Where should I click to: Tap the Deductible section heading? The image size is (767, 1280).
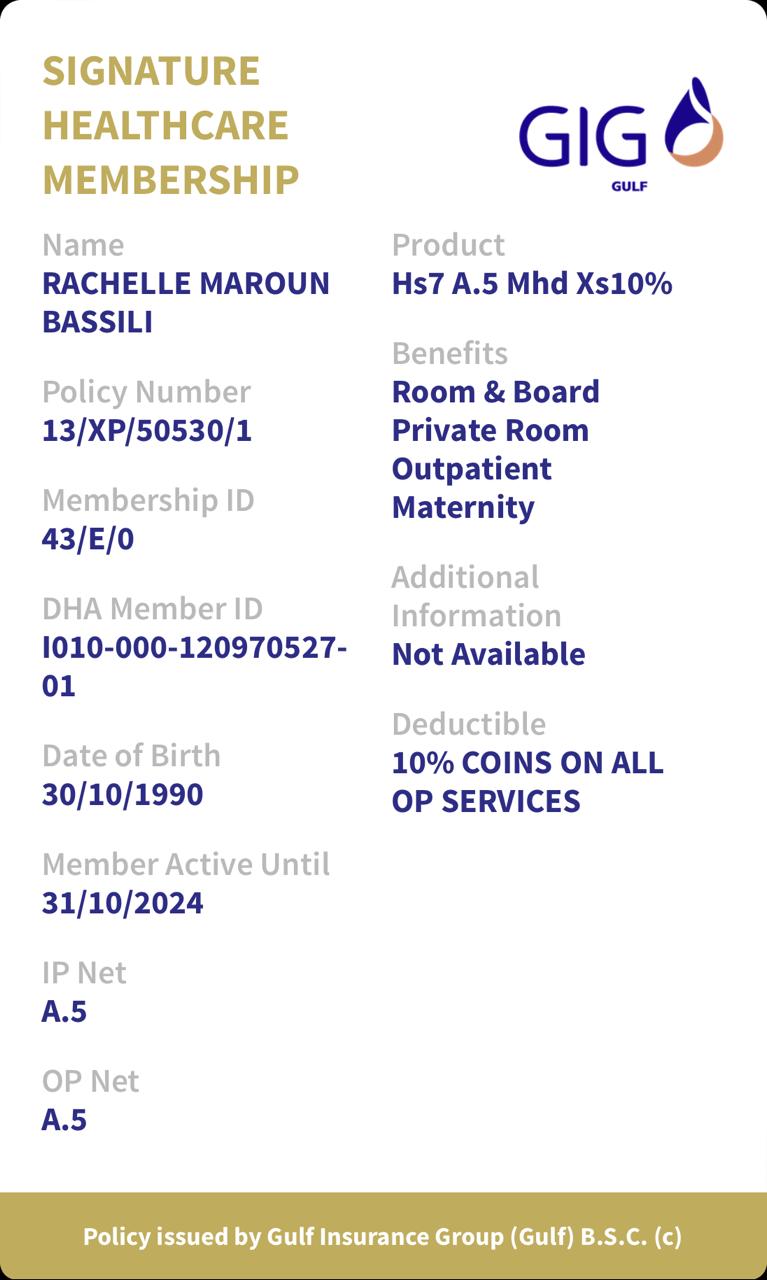(468, 724)
